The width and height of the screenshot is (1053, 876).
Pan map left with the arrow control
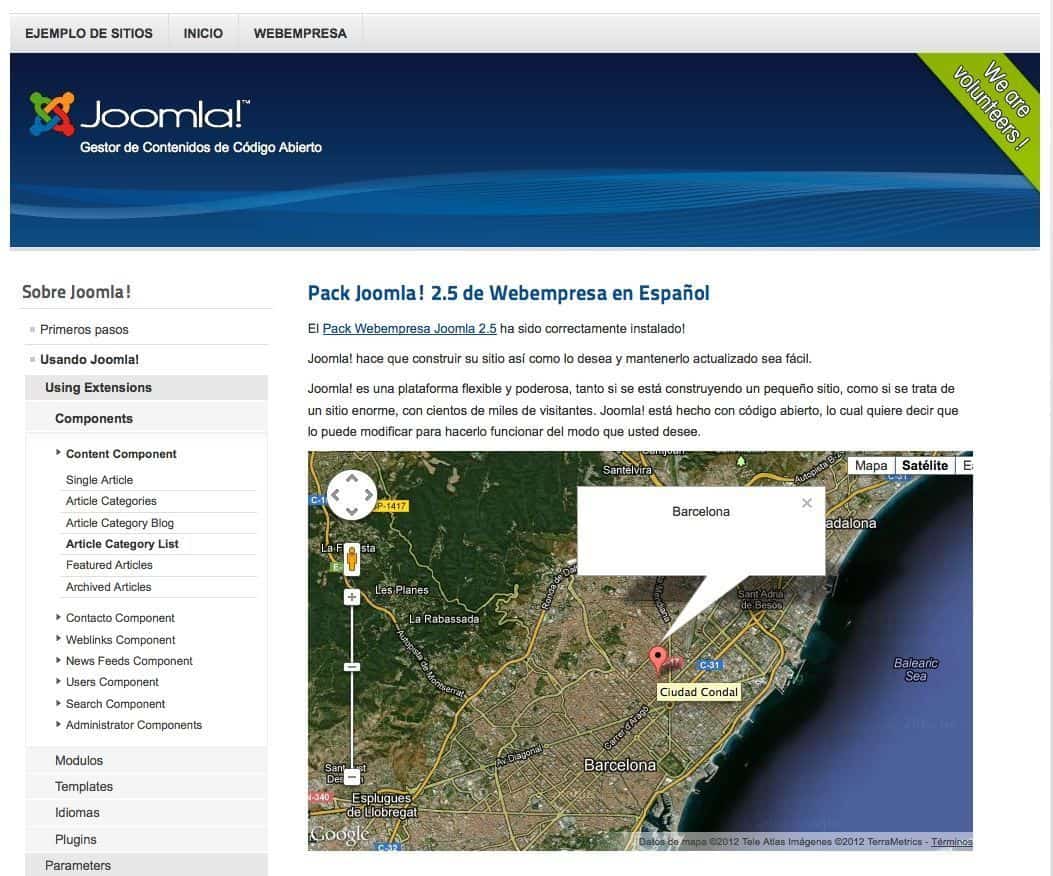(336, 495)
